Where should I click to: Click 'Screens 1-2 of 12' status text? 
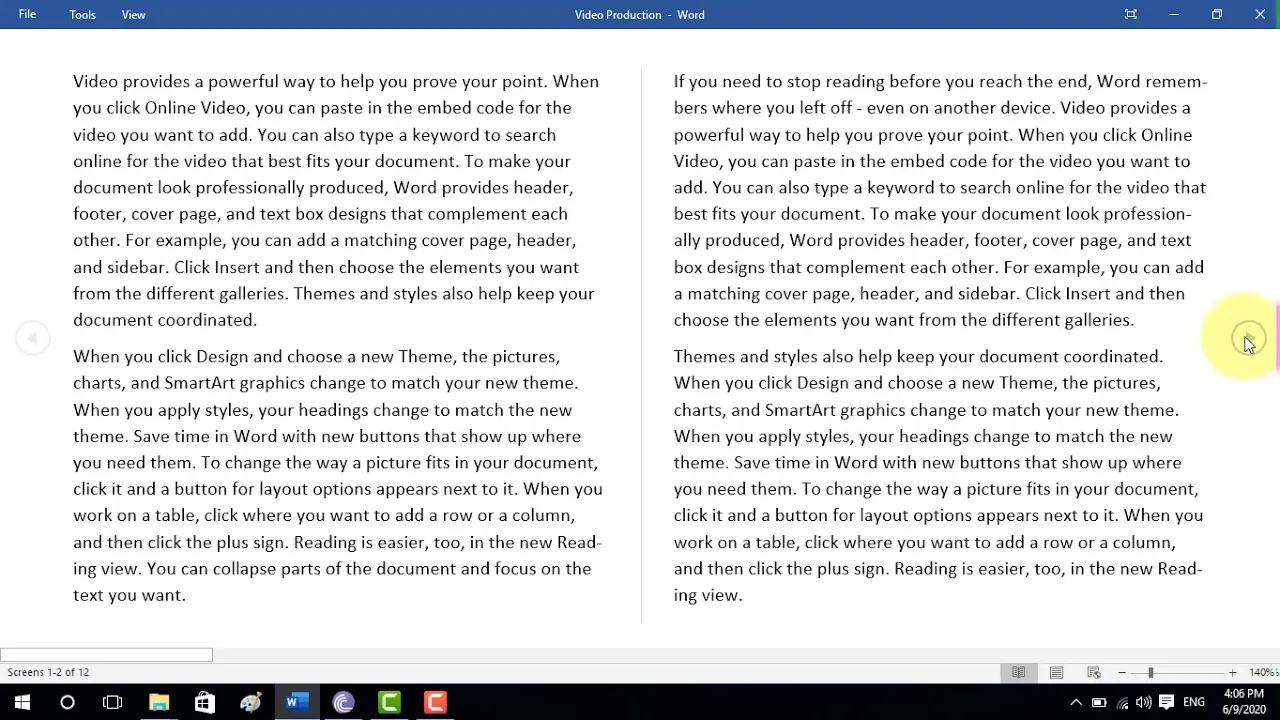pyautogui.click(x=48, y=672)
